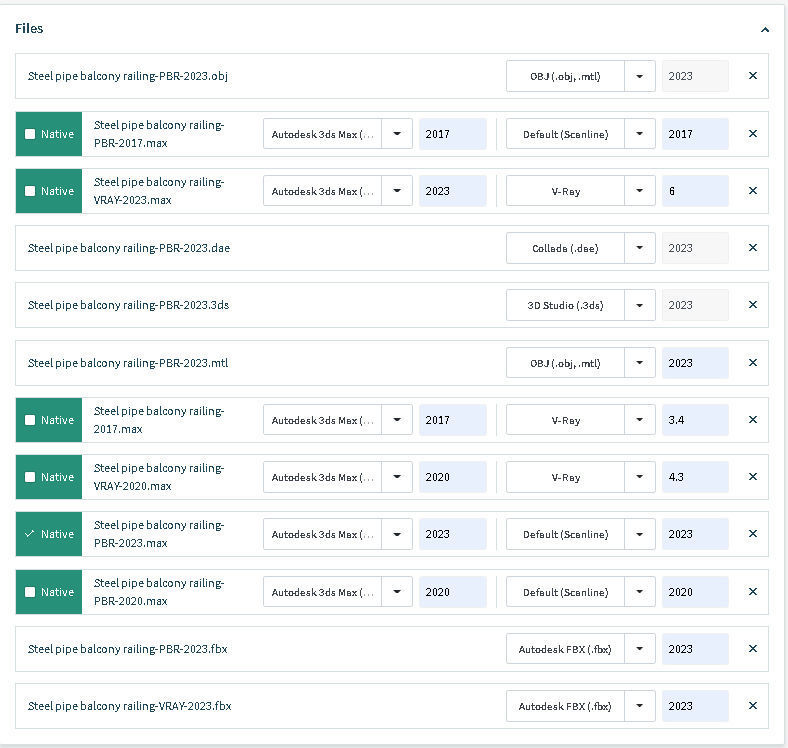The image size is (788, 748).
Task: Remove the VRAY-2020.max file row
Action: pos(753,477)
